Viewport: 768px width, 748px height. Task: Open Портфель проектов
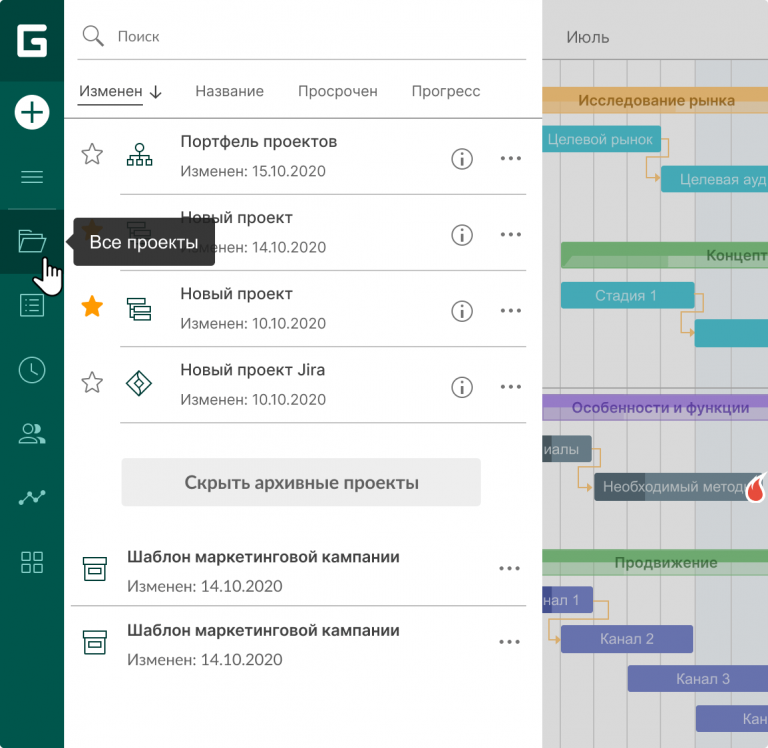click(259, 142)
